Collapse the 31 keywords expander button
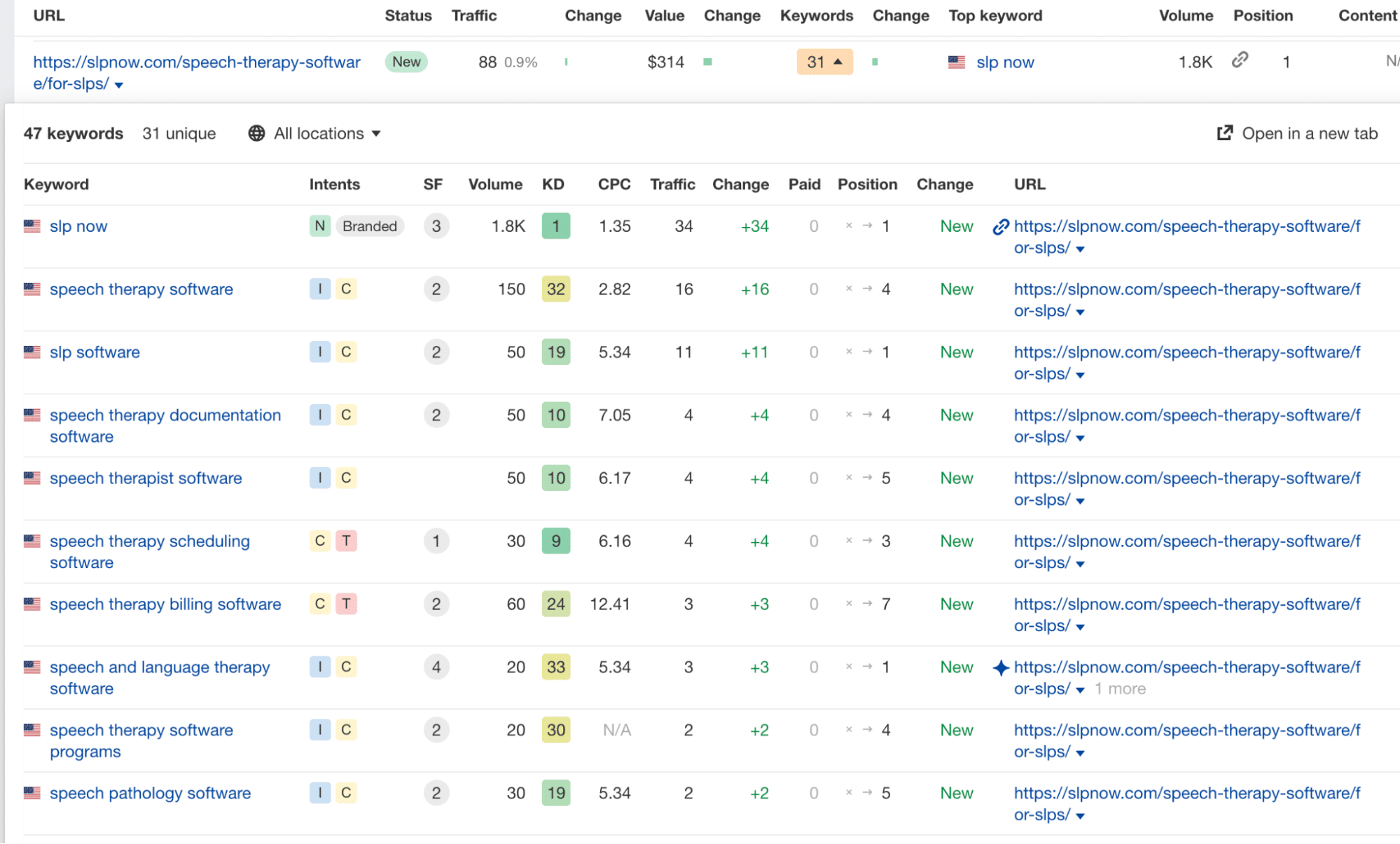This screenshot has height=844, width=1400. pos(824,62)
